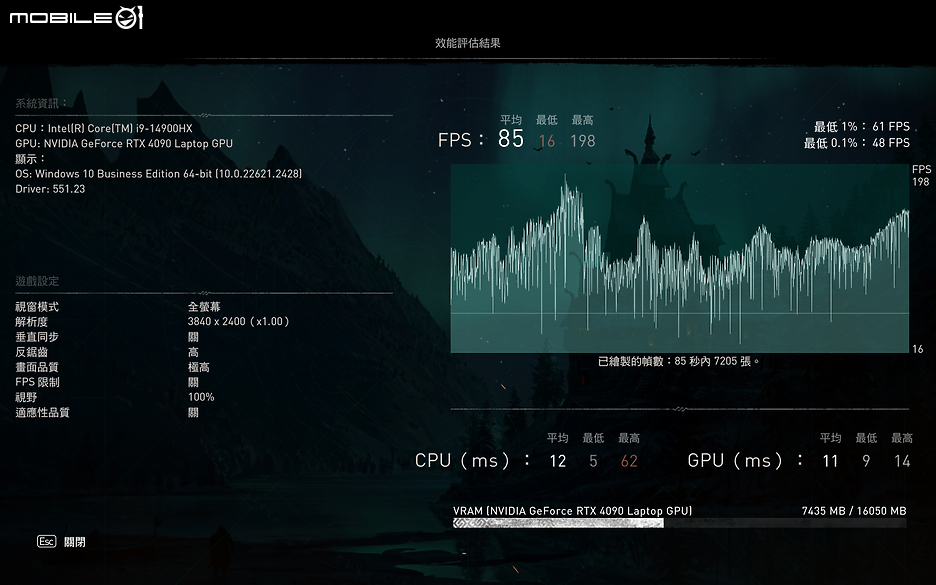936x585 pixels.
Task: Click the GPU minimum value 9
Action: pos(866,461)
